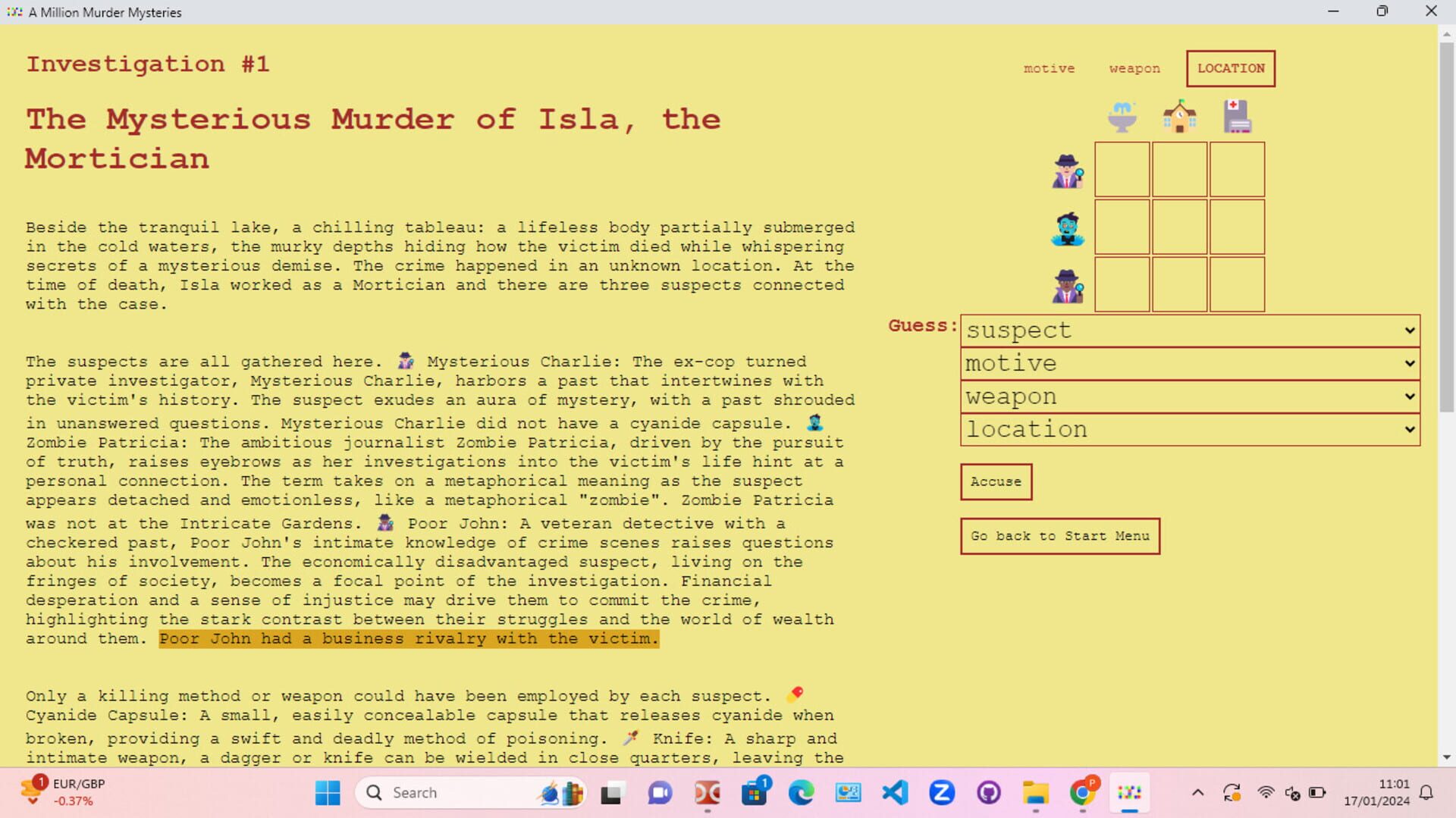
Task: Open the Zoom app from the taskbar
Action: [942, 793]
